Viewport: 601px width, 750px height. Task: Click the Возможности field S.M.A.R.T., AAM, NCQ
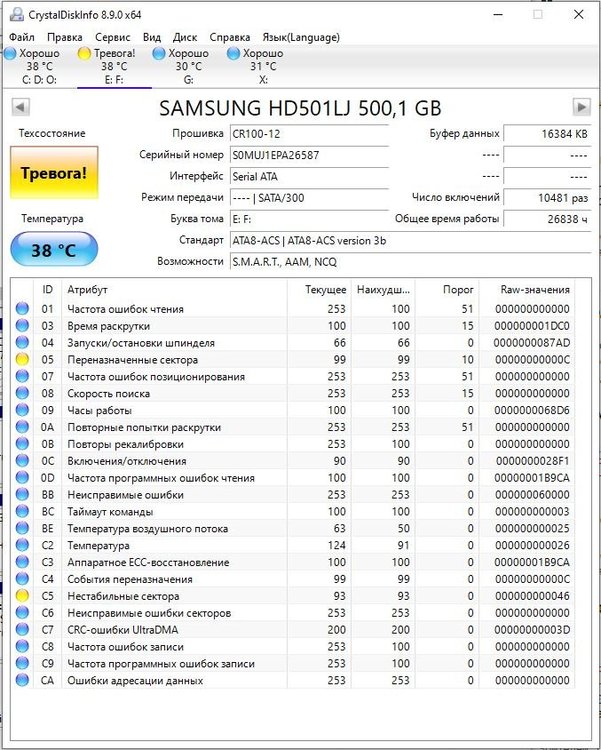click(x=410, y=262)
